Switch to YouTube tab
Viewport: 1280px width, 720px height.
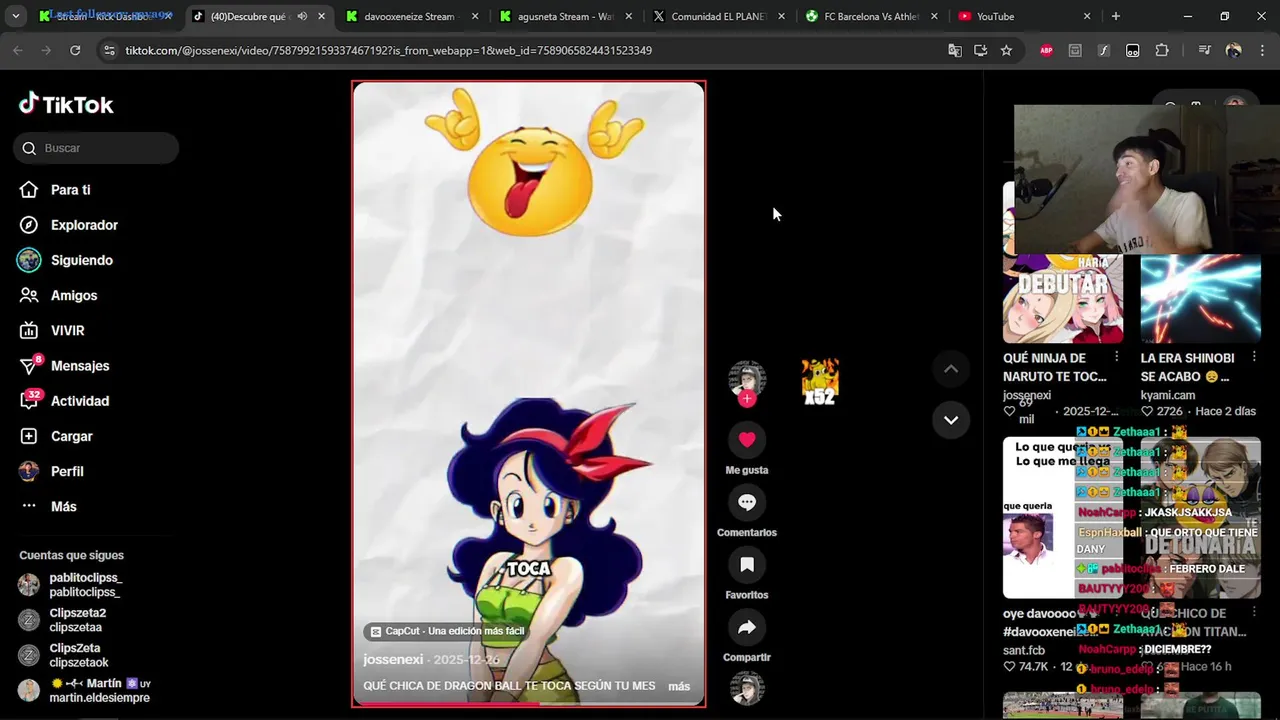click(x=1025, y=16)
